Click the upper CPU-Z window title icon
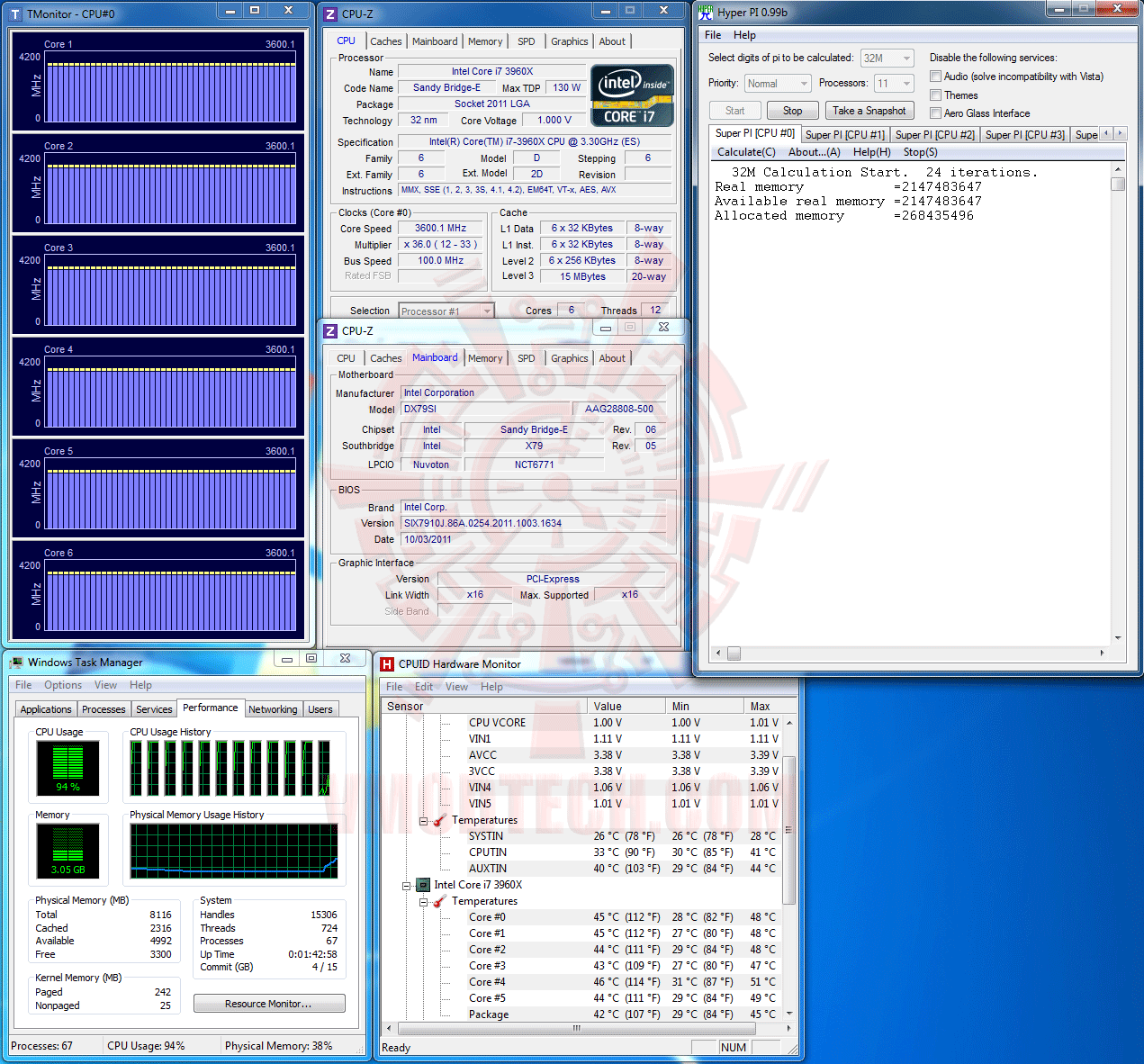Screen dimensions: 1144x1064 (330, 14)
